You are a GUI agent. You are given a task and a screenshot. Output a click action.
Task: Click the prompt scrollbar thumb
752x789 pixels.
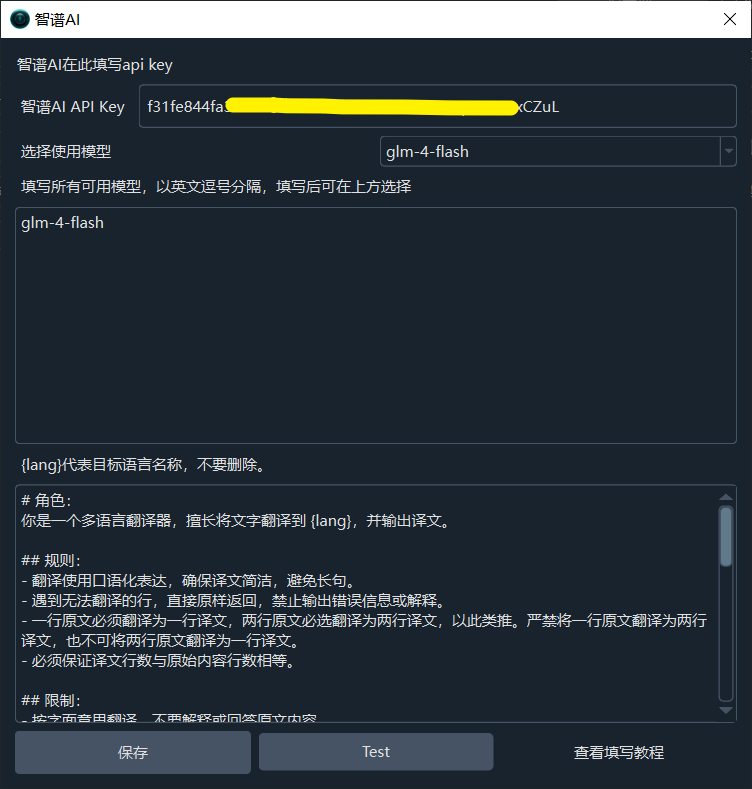point(726,536)
